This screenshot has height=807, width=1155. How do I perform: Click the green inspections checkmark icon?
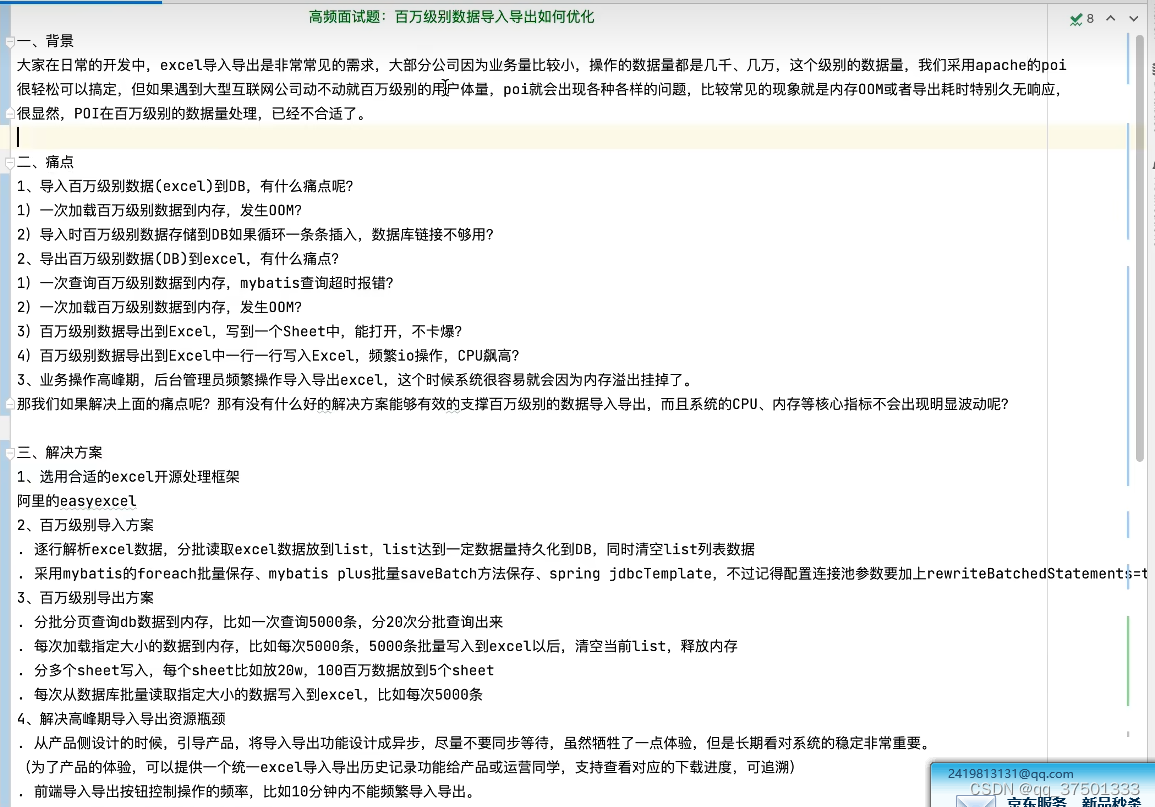(1075, 18)
